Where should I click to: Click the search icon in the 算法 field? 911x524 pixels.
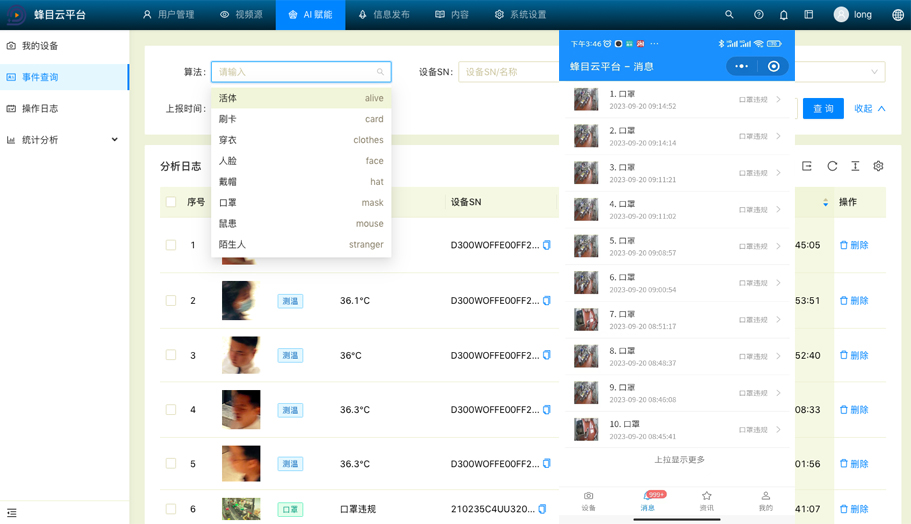380,72
